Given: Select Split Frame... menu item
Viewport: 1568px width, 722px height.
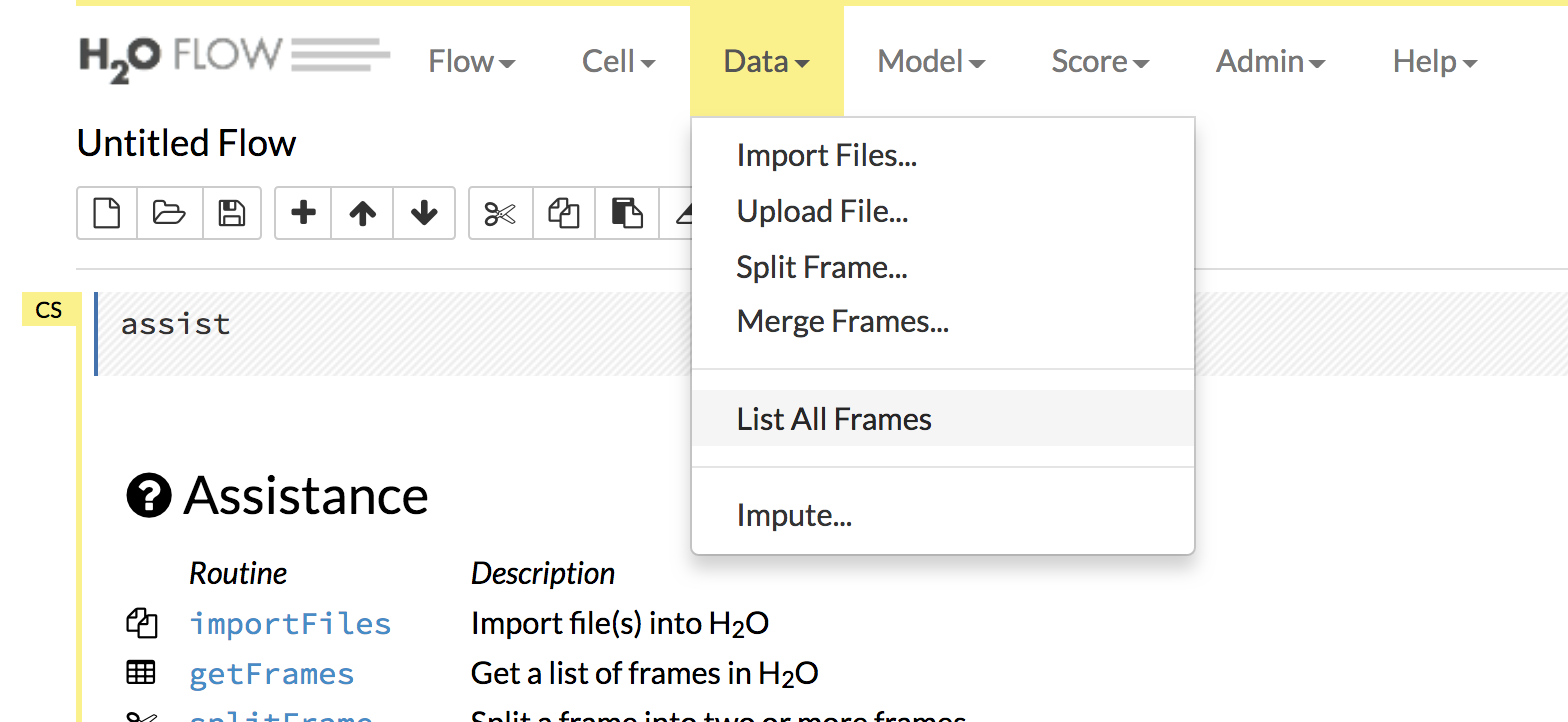Looking at the screenshot, I should [822, 267].
